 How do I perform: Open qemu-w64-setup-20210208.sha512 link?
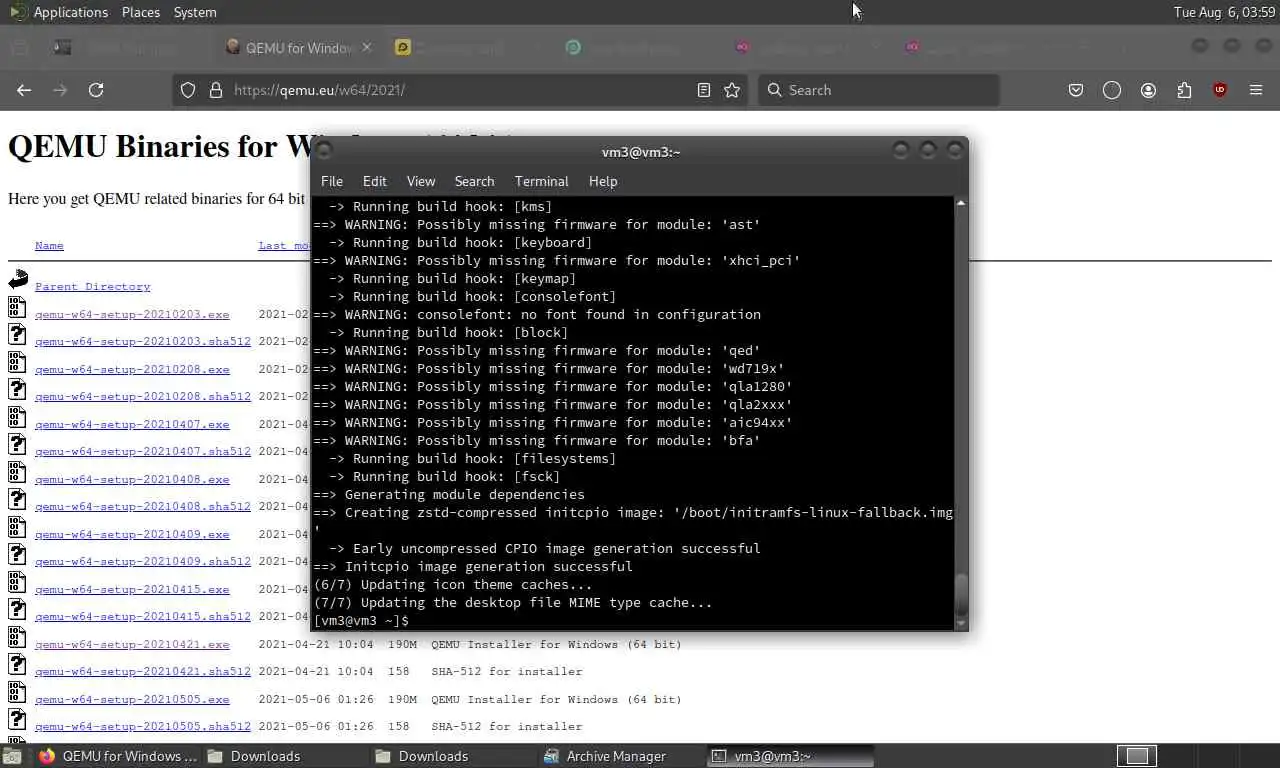(143, 396)
